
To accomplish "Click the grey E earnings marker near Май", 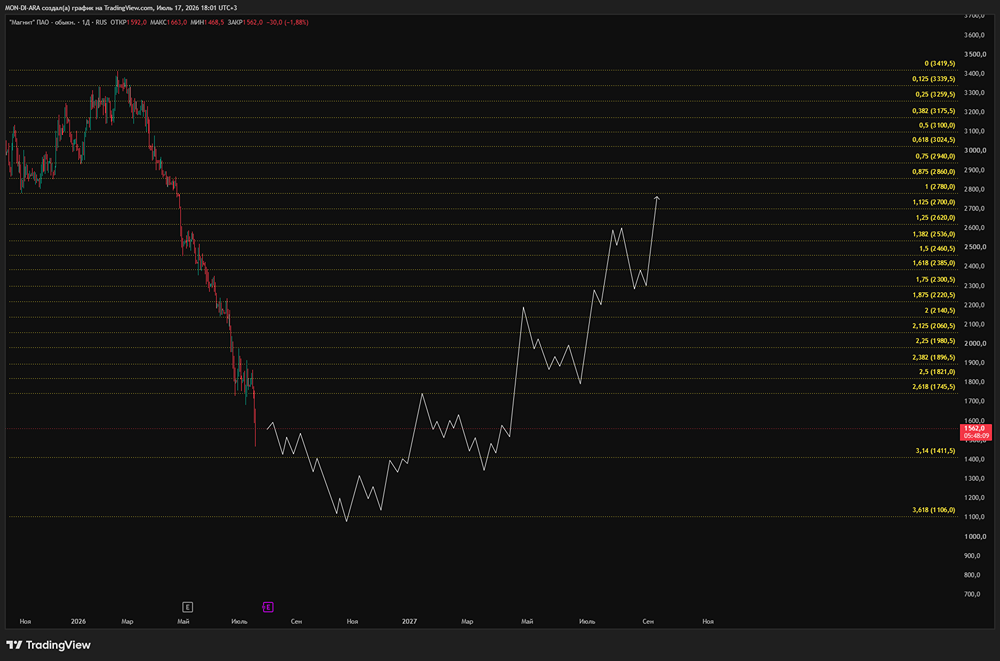I will [x=188, y=607].
